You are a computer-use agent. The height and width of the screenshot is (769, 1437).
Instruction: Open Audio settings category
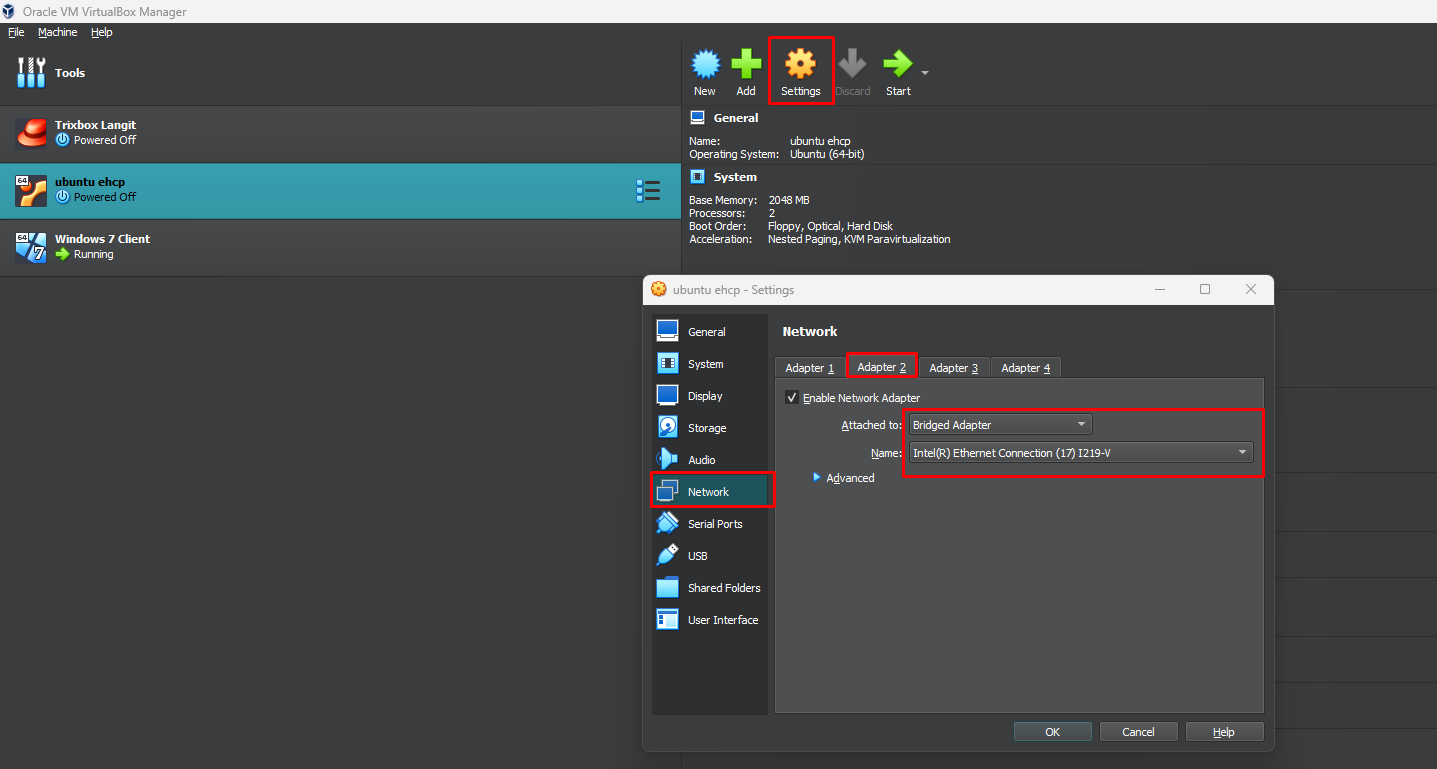point(710,460)
